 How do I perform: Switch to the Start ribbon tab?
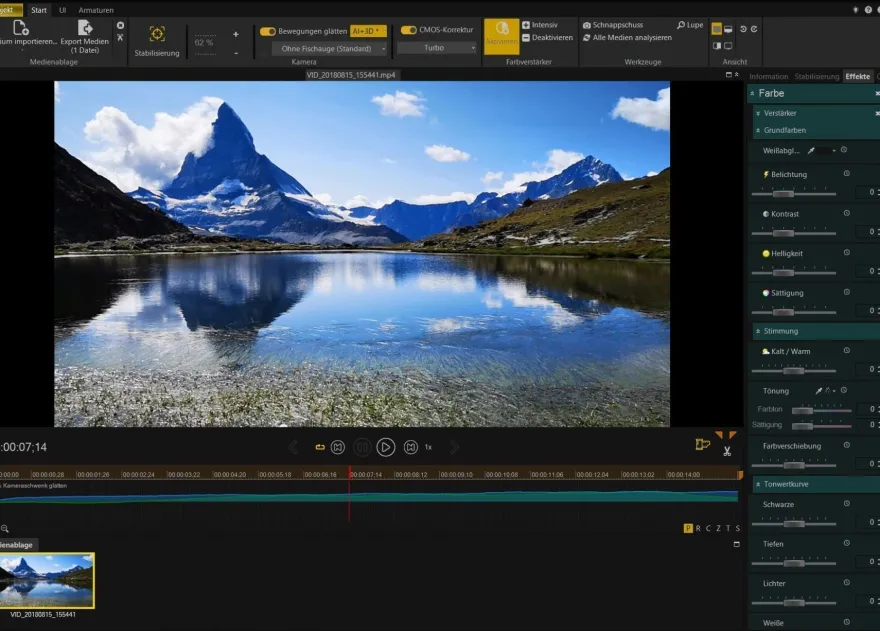click(x=39, y=10)
